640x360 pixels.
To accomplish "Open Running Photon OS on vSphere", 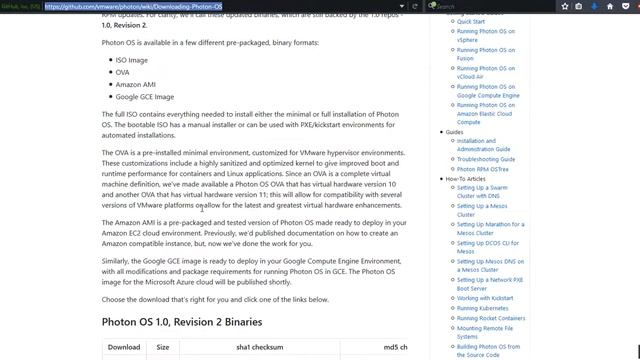I will pyautogui.click(x=486, y=36).
